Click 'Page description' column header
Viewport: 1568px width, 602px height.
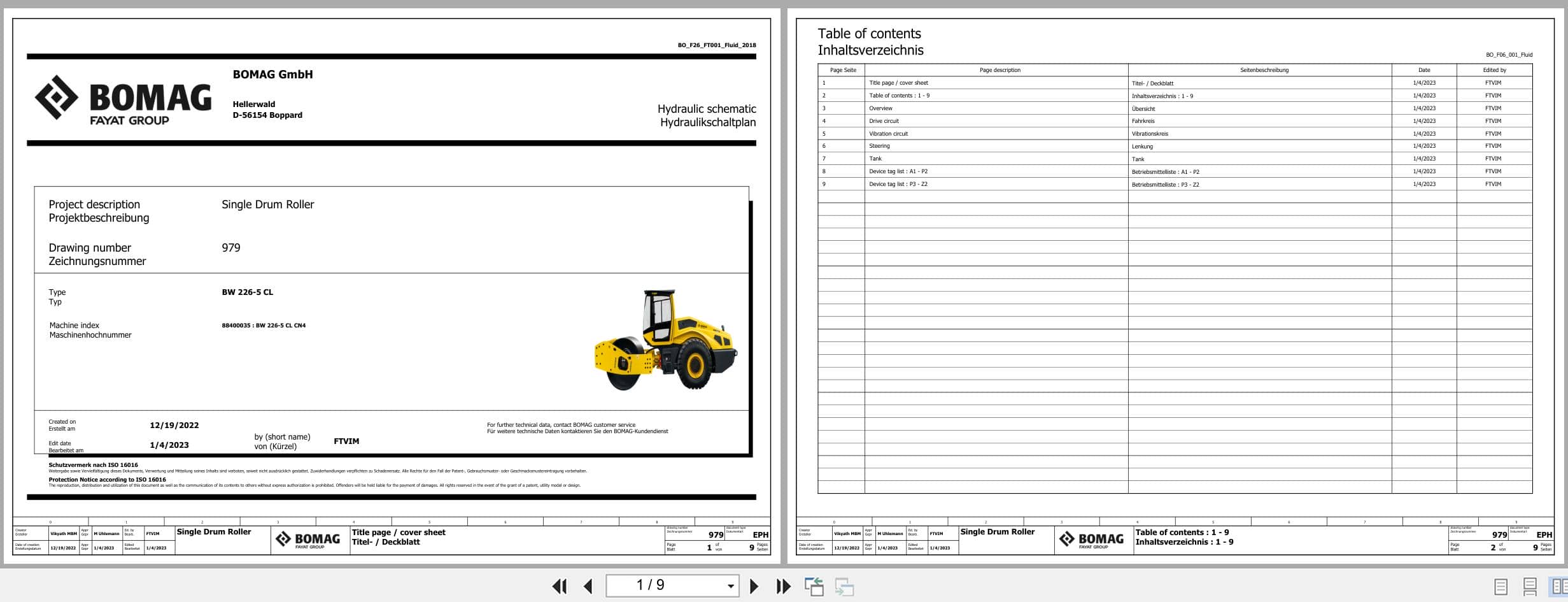click(999, 70)
